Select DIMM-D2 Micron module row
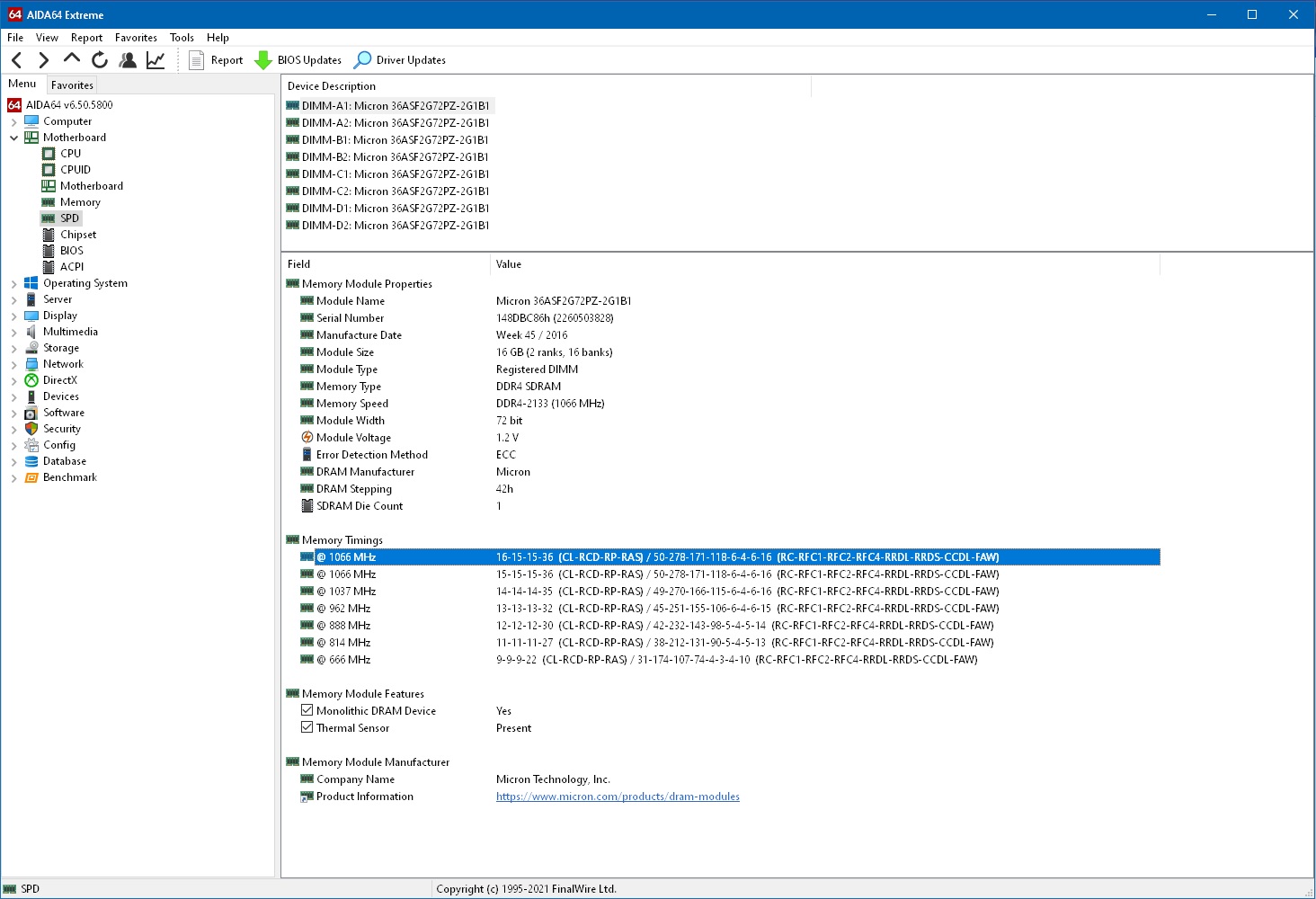 [387, 226]
